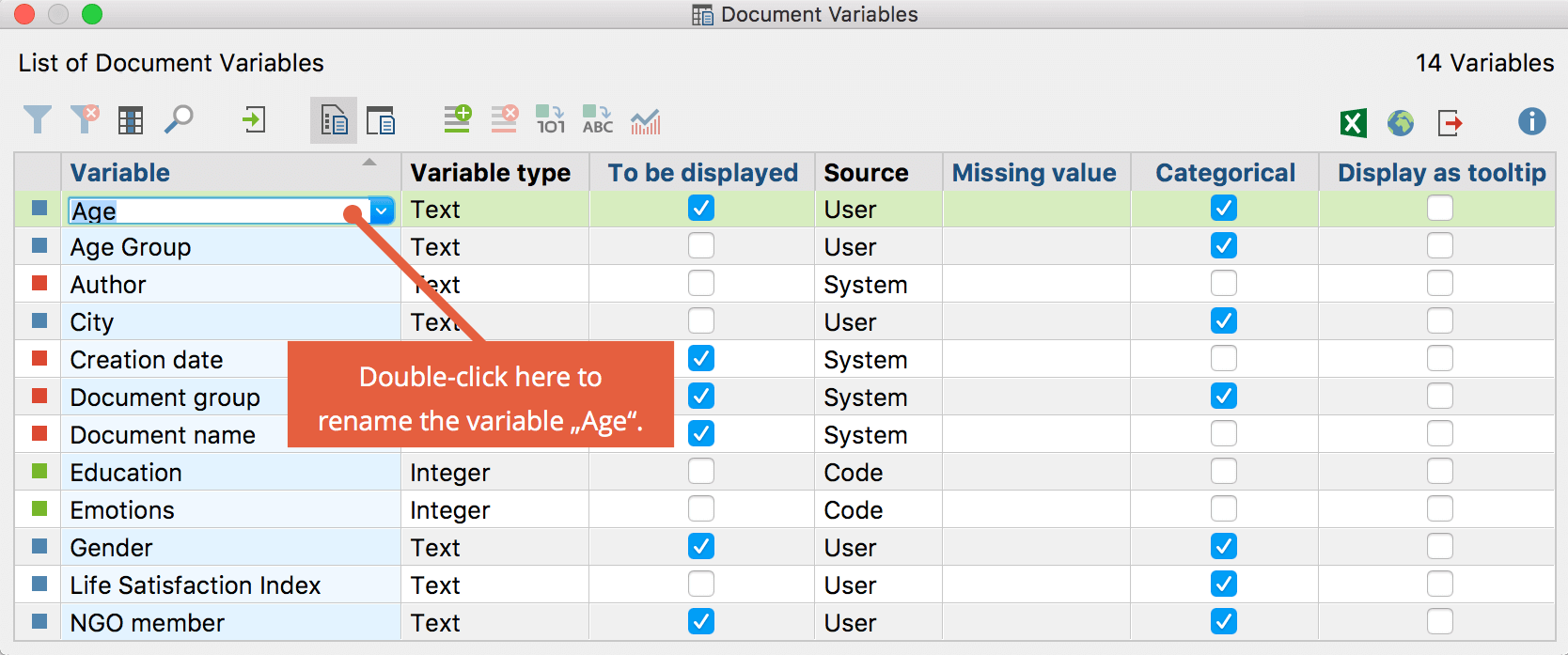Reset all filters with the crossed funnel icon
The image size is (1568, 655).
pos(85,119)
